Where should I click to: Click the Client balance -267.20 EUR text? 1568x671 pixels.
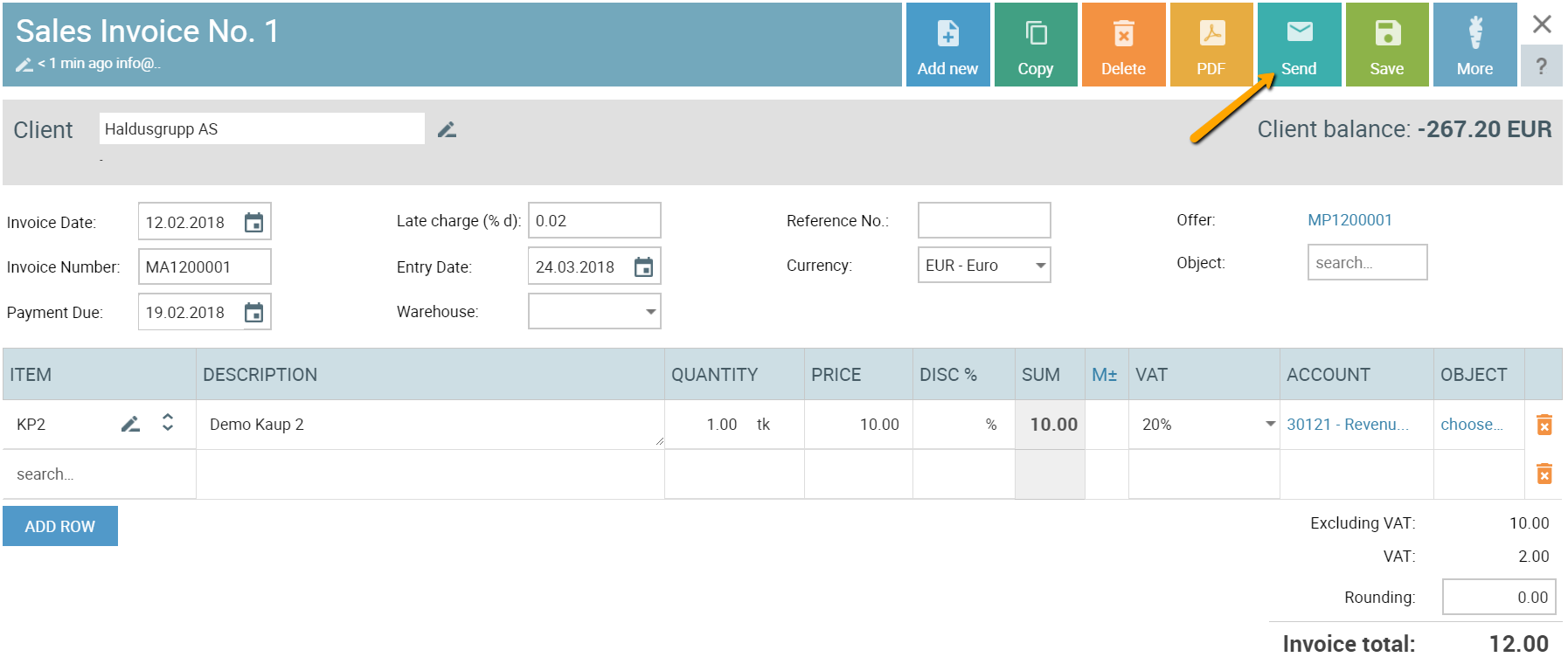tap(1405, 129)
